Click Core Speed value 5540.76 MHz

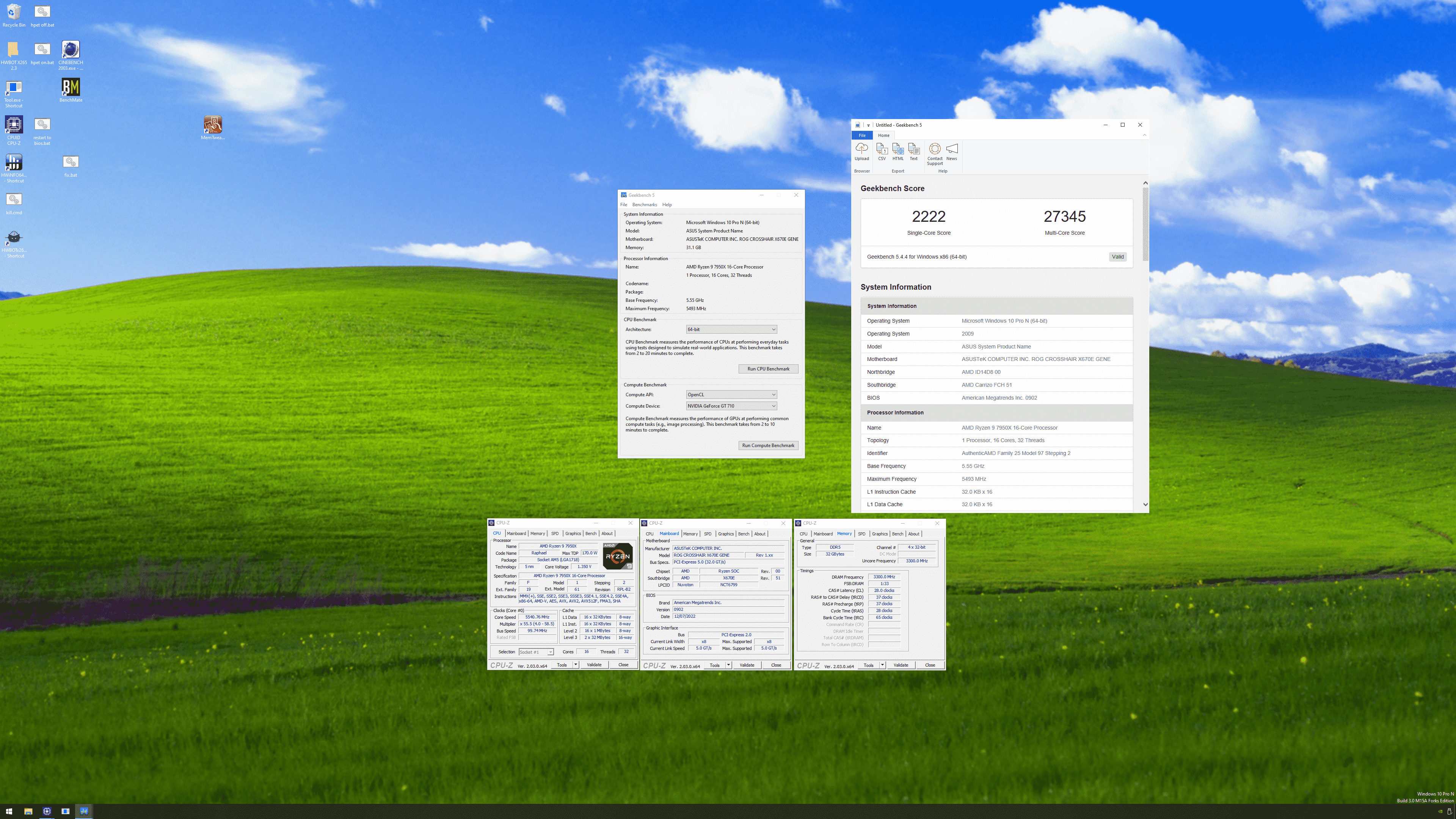537,617
